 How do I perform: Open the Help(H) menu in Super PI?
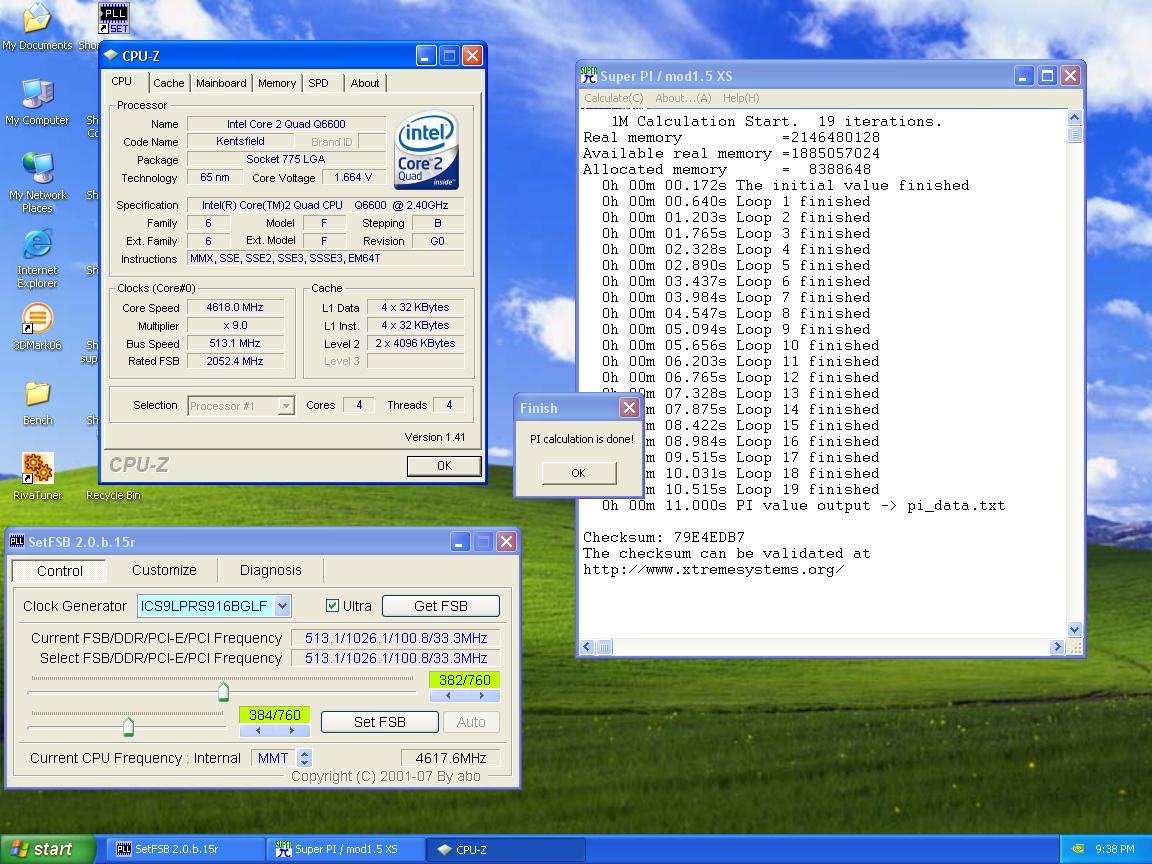pos(741,98)
